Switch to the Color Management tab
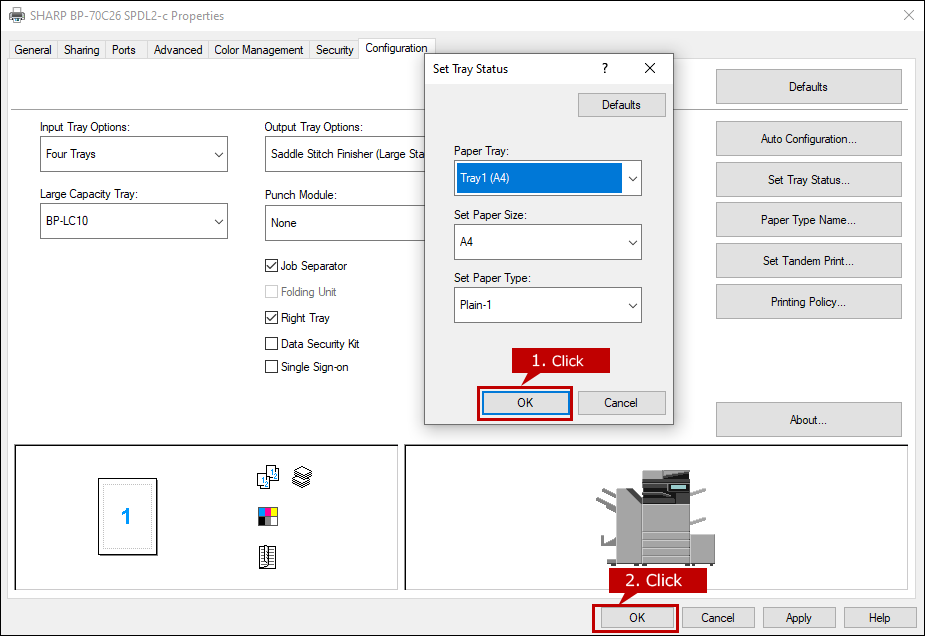Screen dimensions: 925x636 (258, 50)
